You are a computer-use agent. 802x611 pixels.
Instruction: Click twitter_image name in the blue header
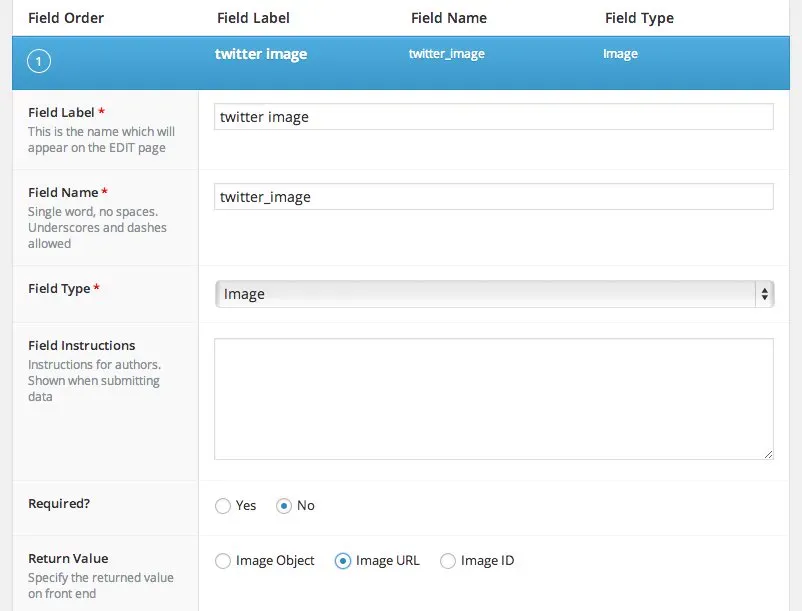point(446,54)
